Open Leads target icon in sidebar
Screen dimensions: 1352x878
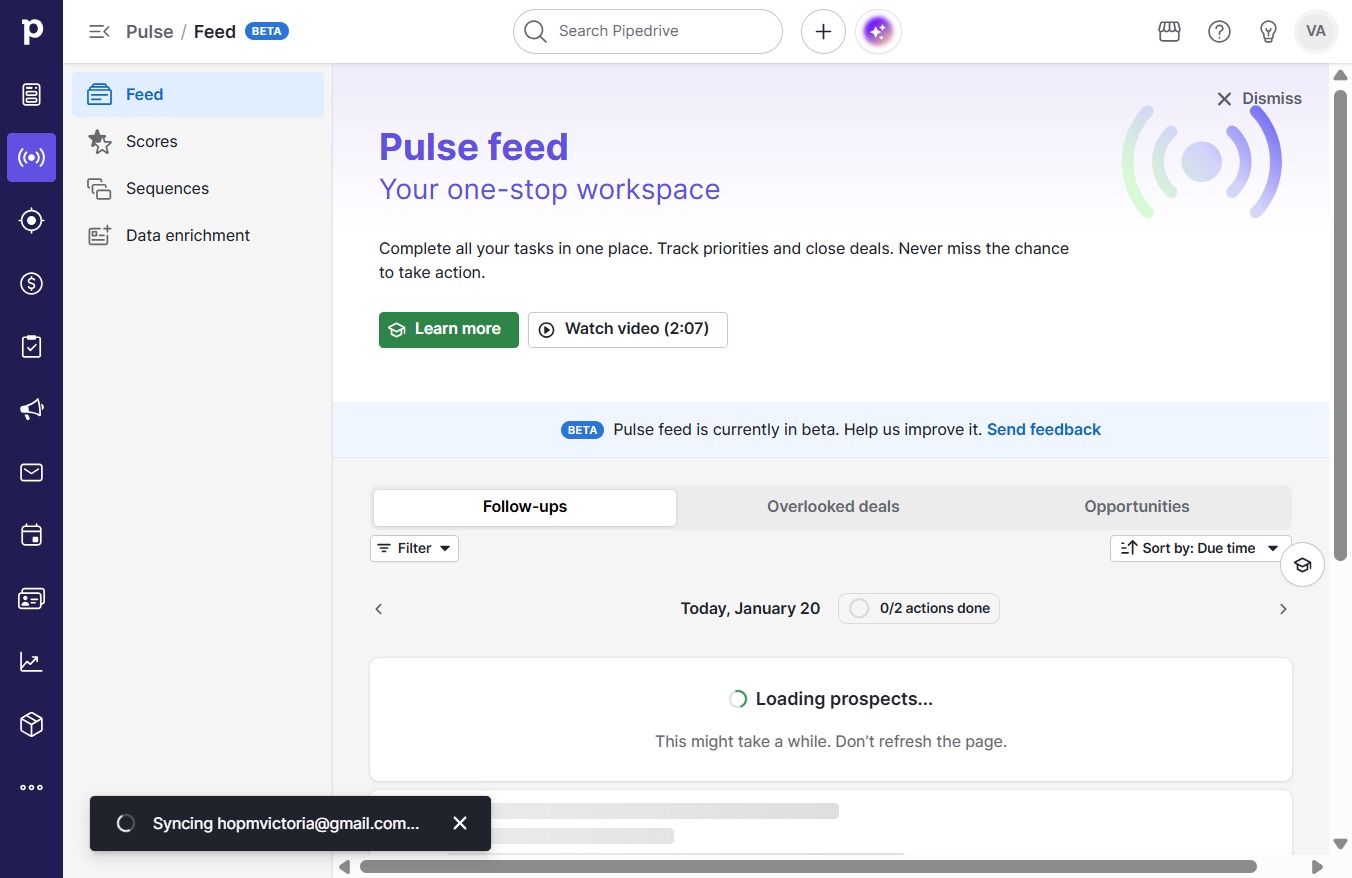tap(32, 220)
